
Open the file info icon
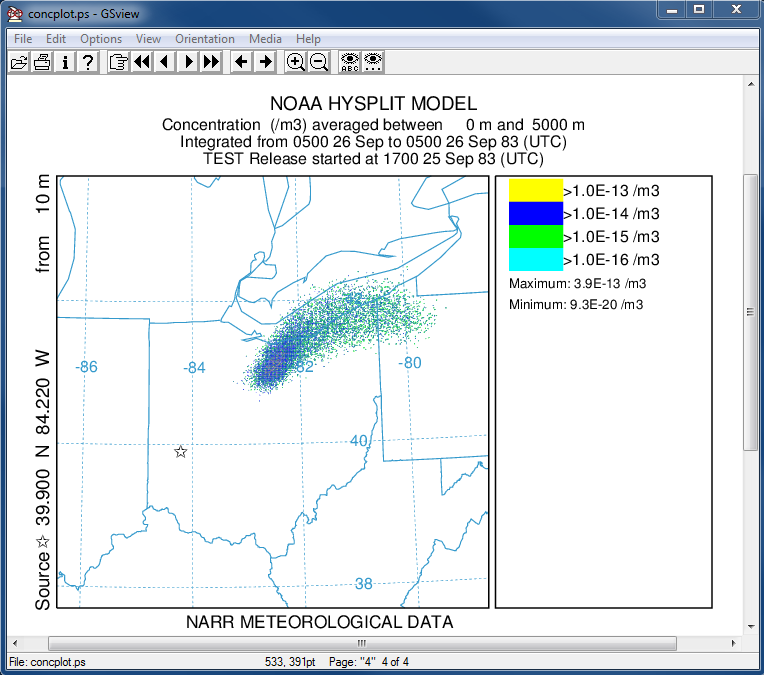pyautogui.click(x=65, y=62)
